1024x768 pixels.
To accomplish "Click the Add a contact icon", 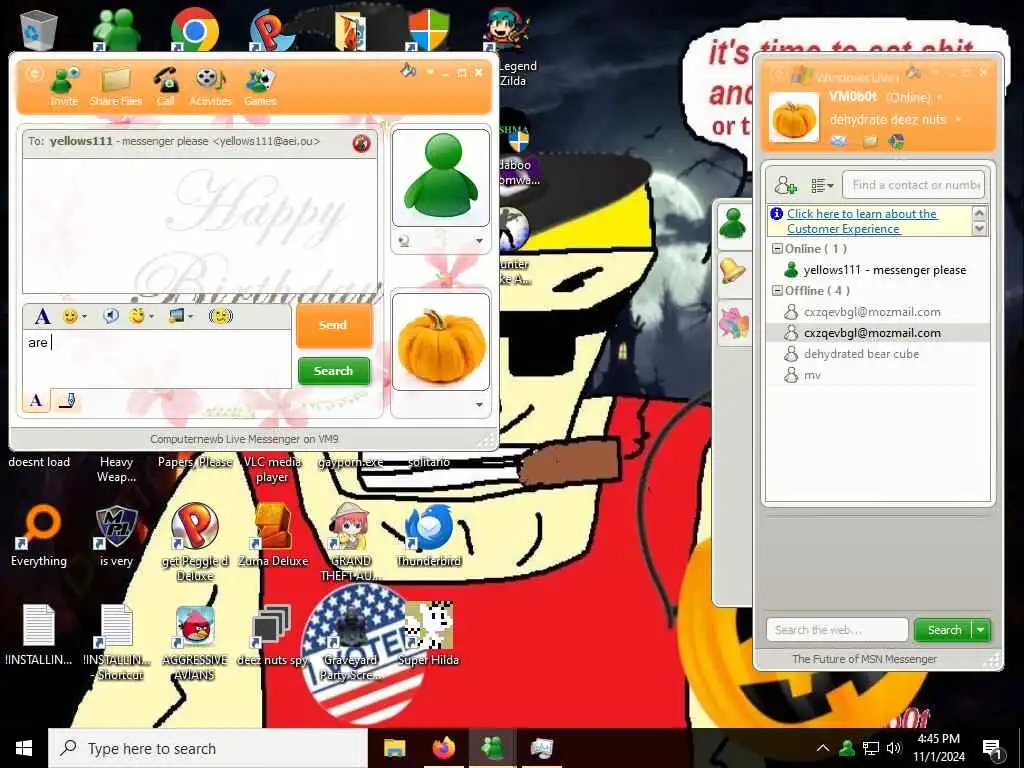I will tap(786, 185).
